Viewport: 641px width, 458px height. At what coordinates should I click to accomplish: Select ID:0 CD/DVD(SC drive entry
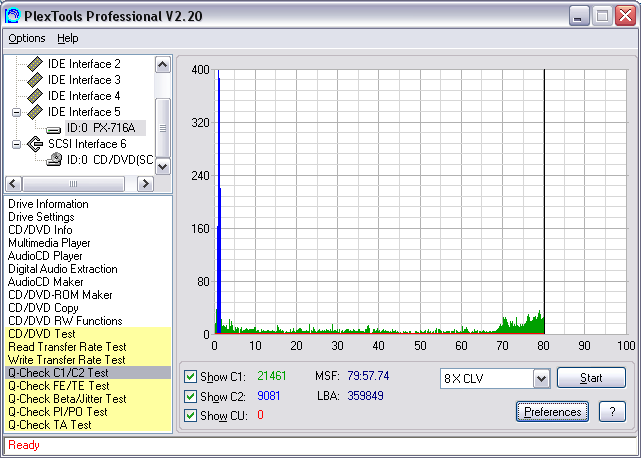click(110, 159)
